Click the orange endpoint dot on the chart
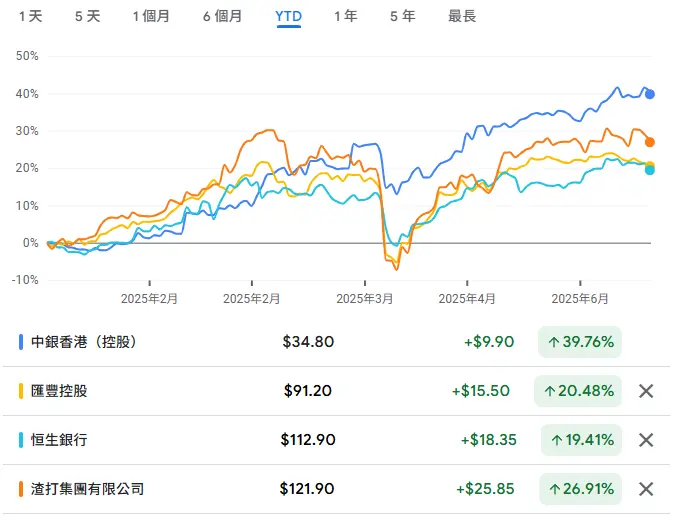Viewport: 683px width, 521px height. (x=649, y=142)
